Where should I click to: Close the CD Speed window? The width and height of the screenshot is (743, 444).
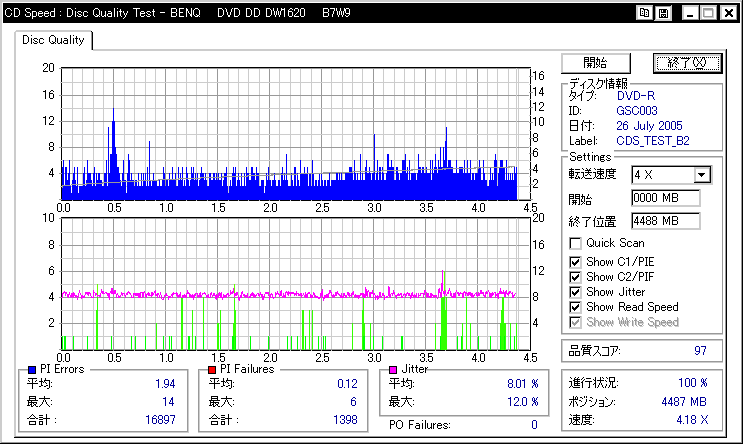tap(728, 13)
